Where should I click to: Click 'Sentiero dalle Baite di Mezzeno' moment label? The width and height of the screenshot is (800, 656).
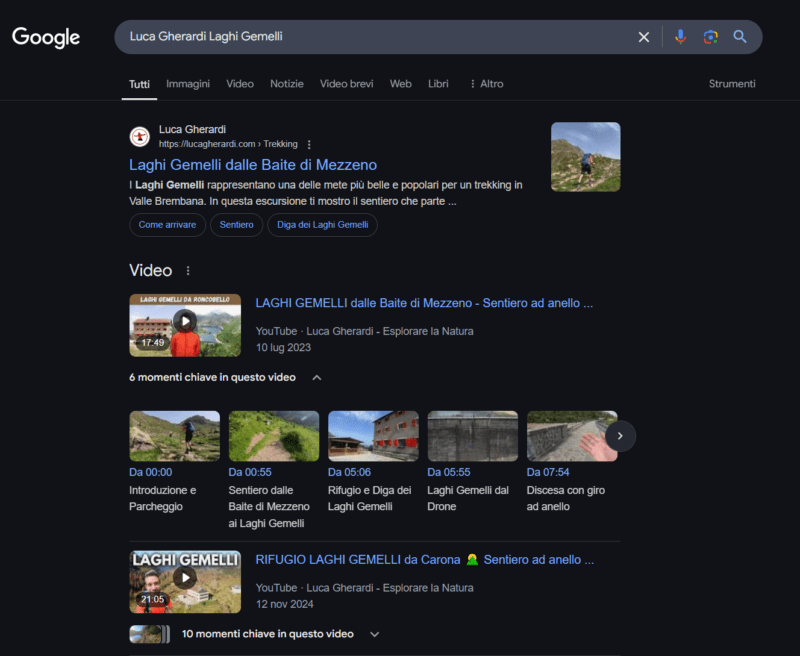(269, 507)
